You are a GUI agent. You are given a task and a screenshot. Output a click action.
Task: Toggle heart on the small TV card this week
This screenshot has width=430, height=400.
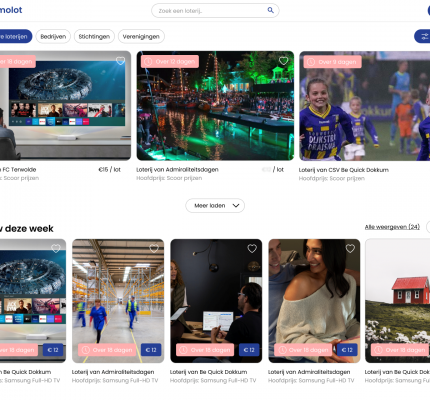tap(56, 249)
